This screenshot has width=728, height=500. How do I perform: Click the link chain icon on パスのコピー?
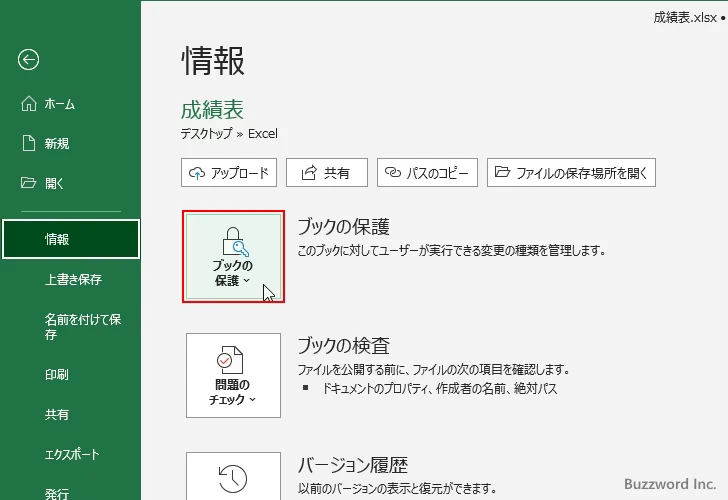(x=393, y=172)
